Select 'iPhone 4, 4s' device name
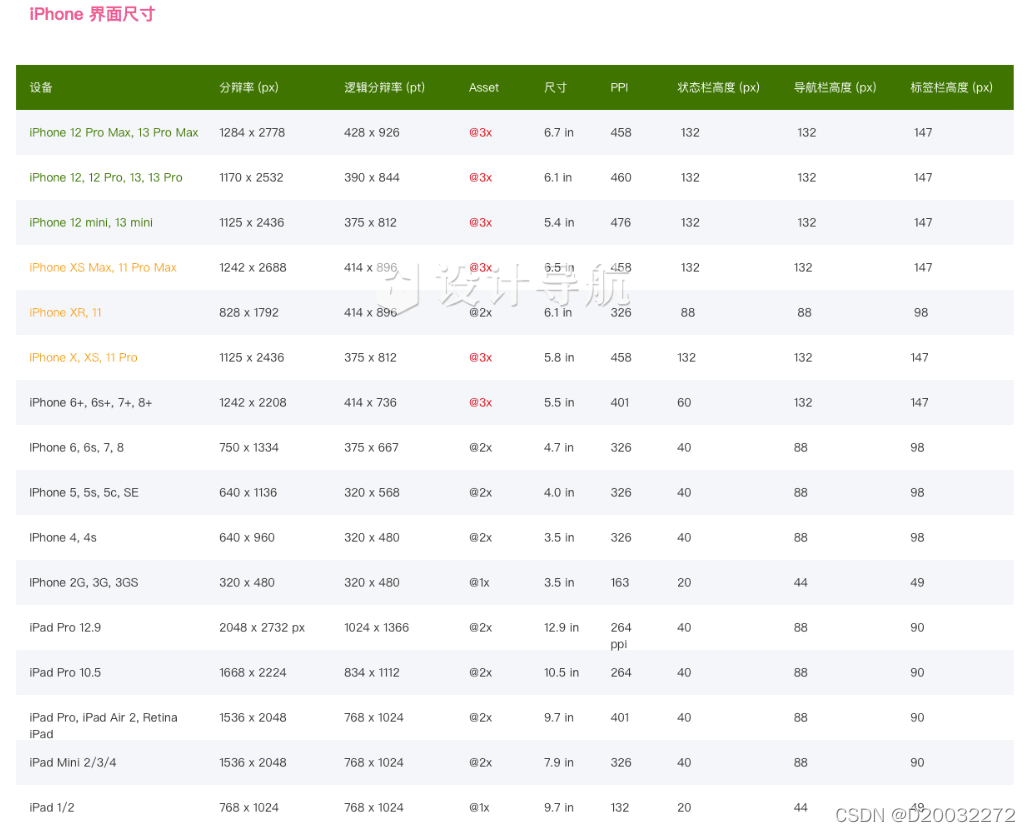The height and width of the screenshot is (832, 1030). click(62, 537)
